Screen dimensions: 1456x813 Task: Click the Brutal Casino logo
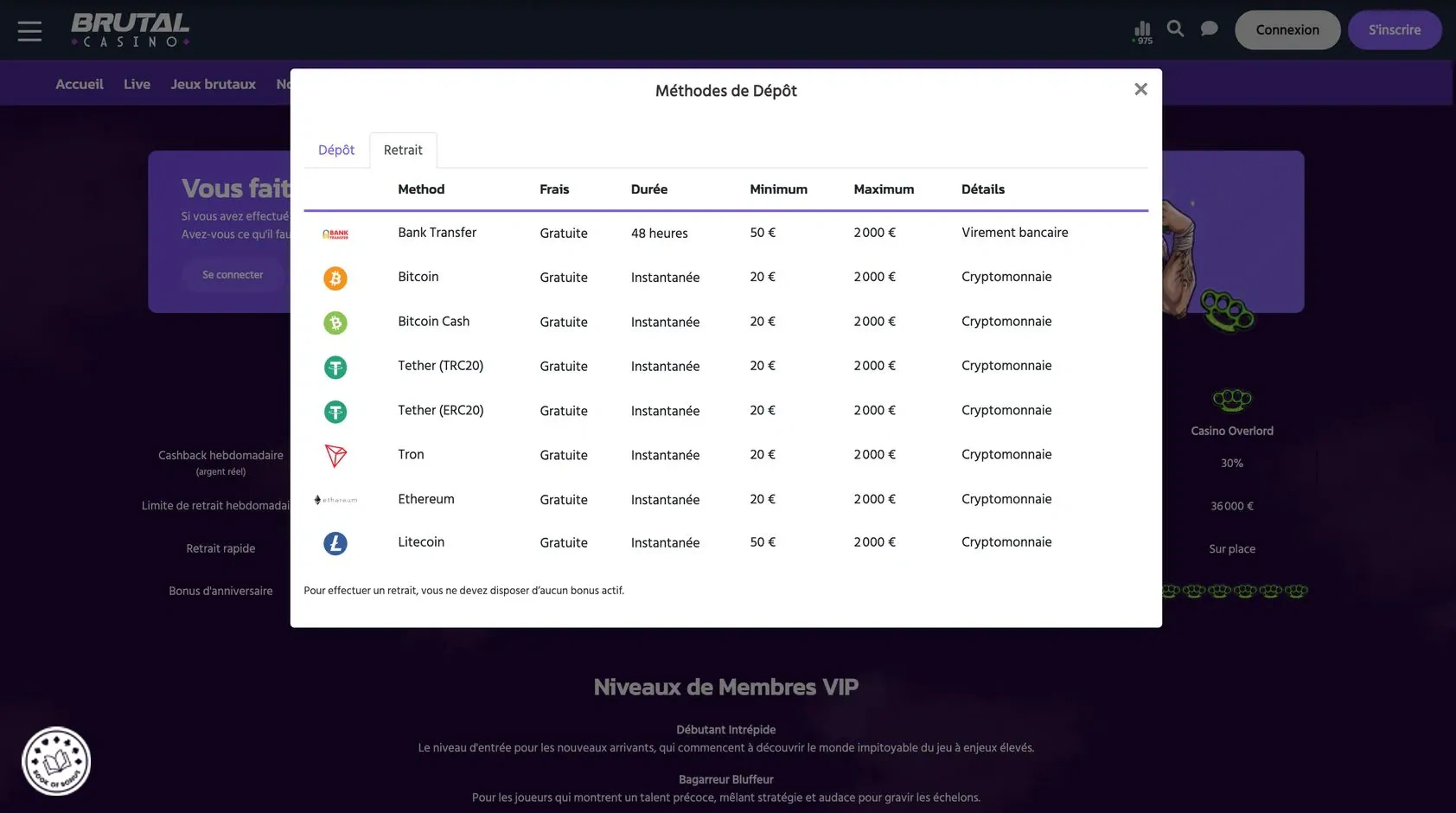pos(130,29)
